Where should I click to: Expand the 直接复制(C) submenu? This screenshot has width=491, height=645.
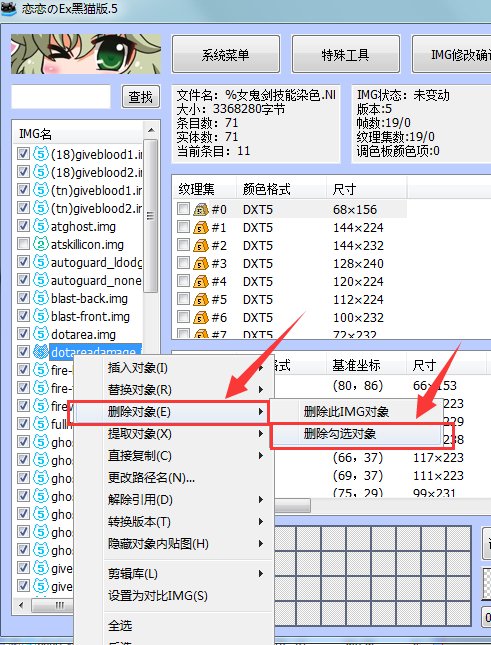tap(261, 455)
